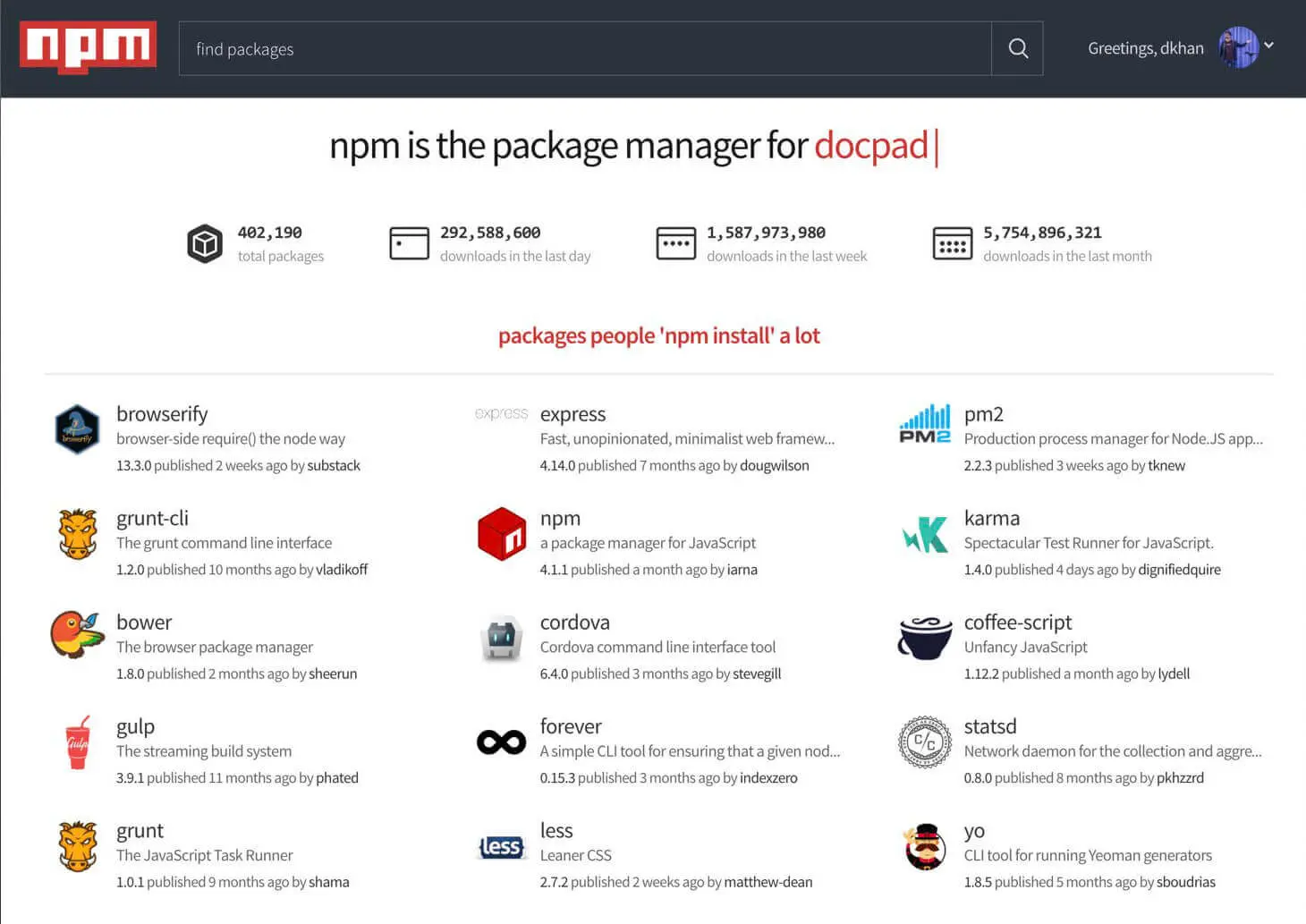Click the karma logo icon
The image size is (1306, 924).
(x=924, y=534)
